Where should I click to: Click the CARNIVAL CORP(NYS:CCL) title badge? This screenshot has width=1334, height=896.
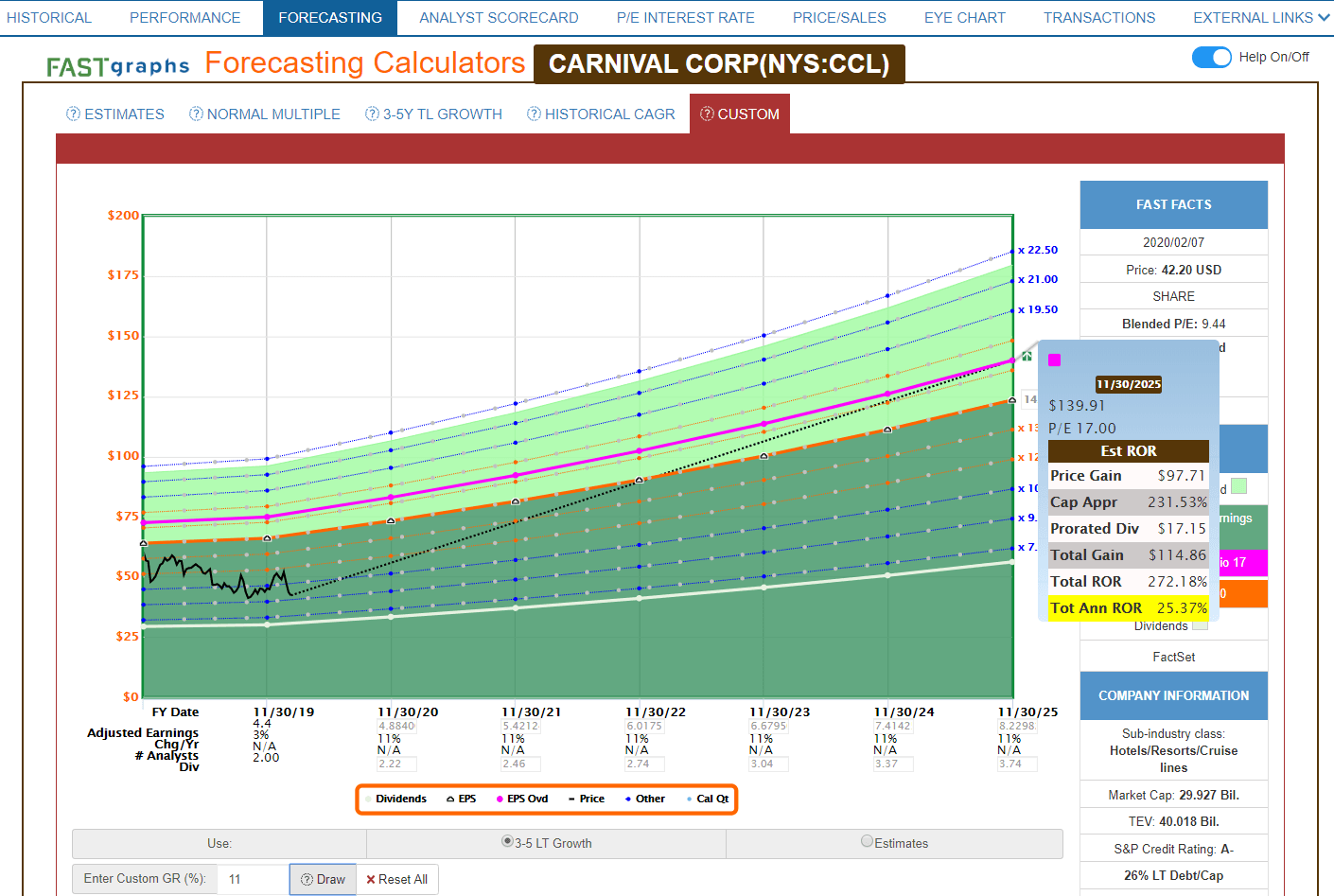(719, 64)
